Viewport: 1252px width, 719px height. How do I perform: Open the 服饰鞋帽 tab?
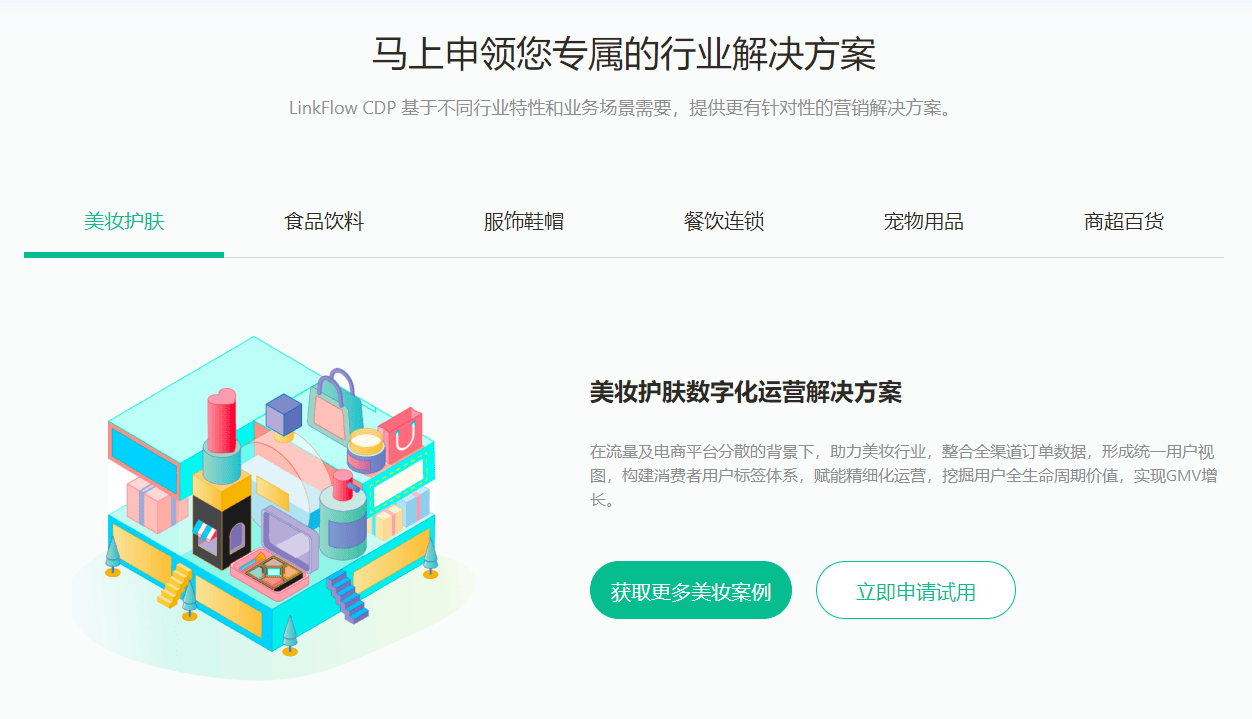click(x=524, y=221)
